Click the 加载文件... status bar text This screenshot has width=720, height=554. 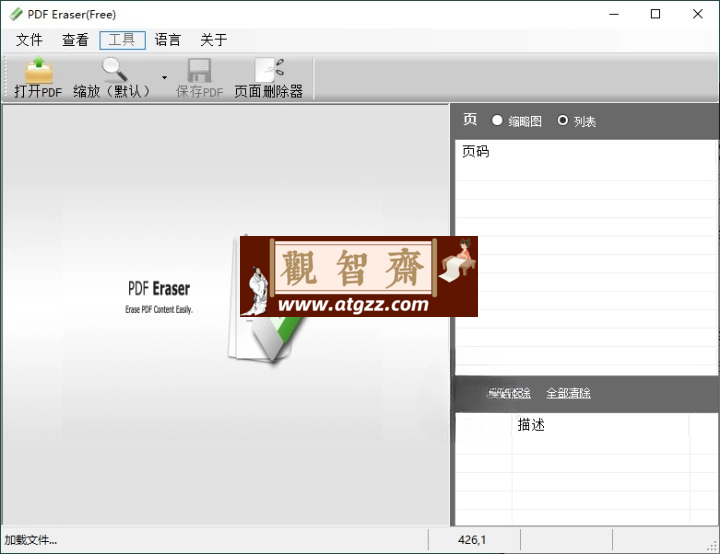click(31, 540)
